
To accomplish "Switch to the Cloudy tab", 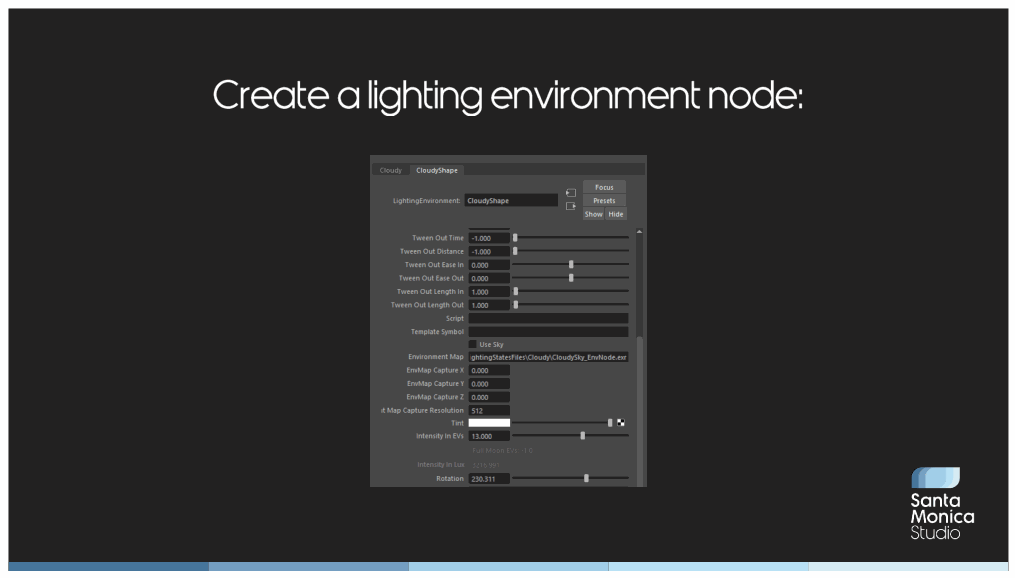I will pos(390,170).
